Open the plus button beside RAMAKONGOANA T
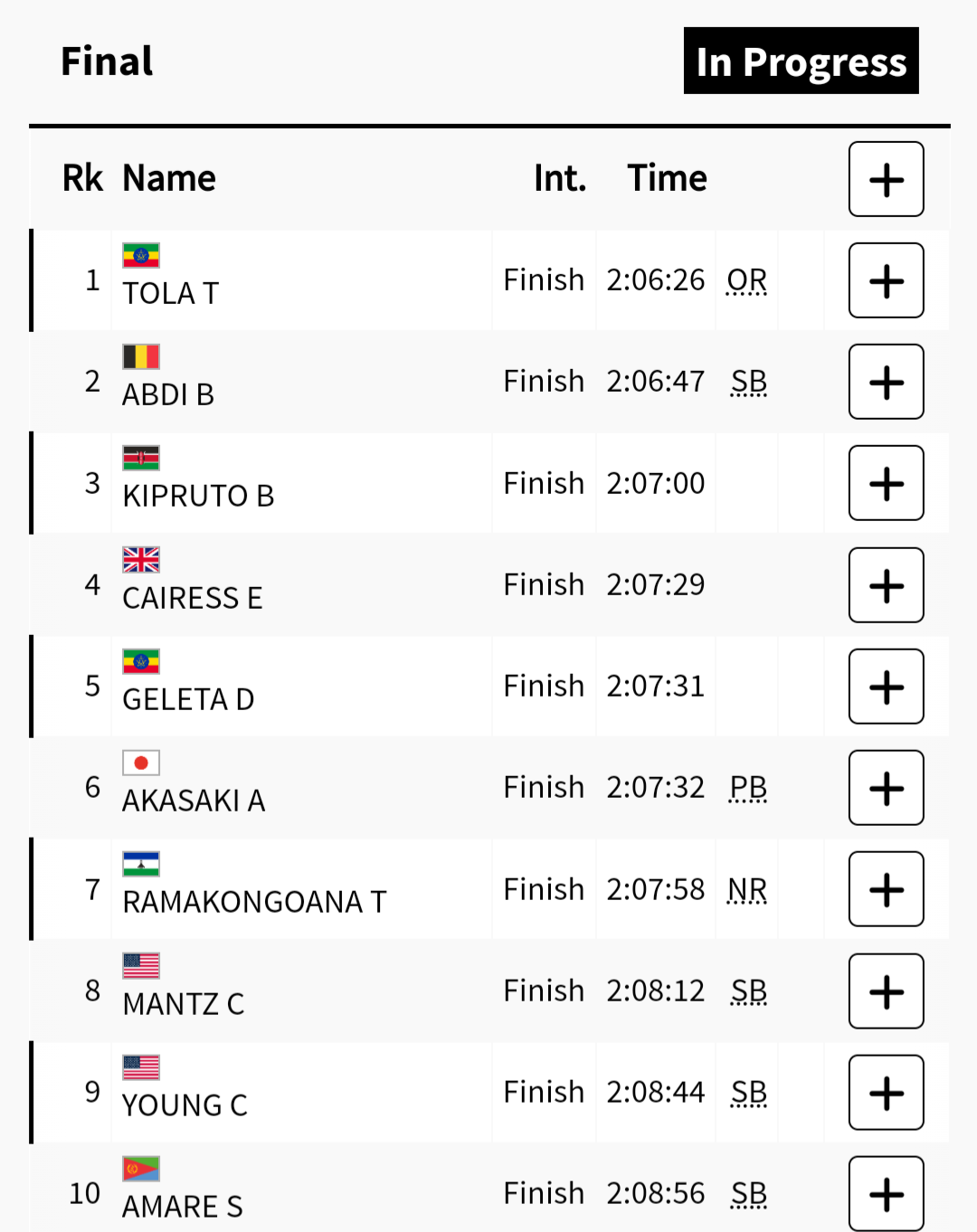The width and height of the screenshot is (977, 1232). 886,889
